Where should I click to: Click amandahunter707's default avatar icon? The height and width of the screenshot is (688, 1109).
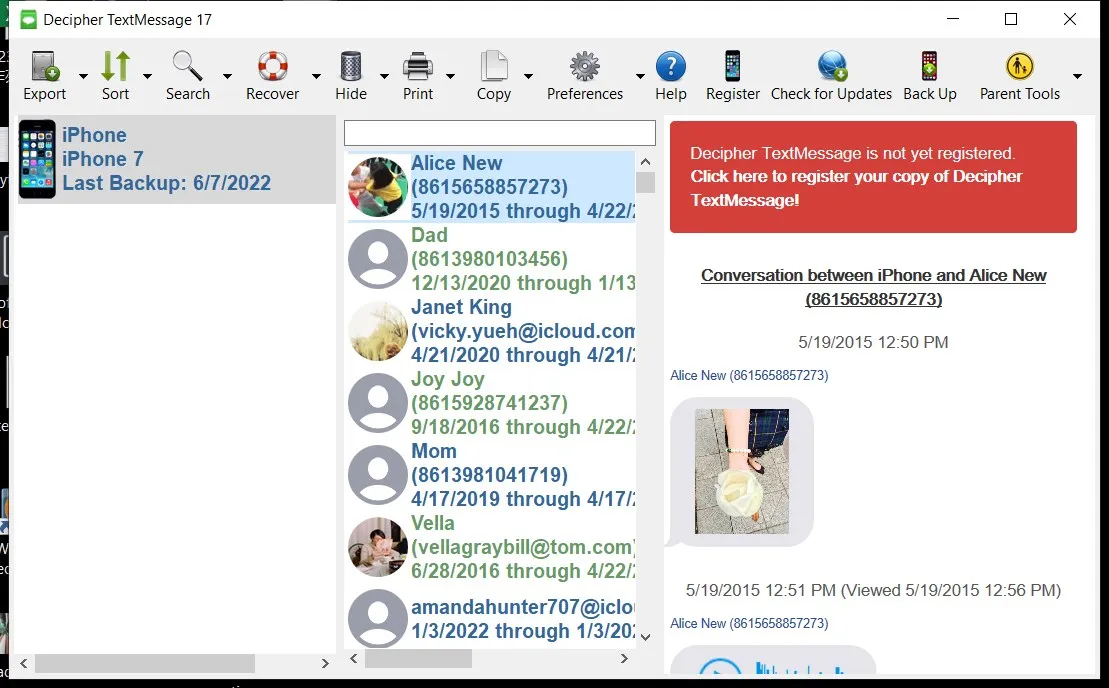[x=378, y=619]
